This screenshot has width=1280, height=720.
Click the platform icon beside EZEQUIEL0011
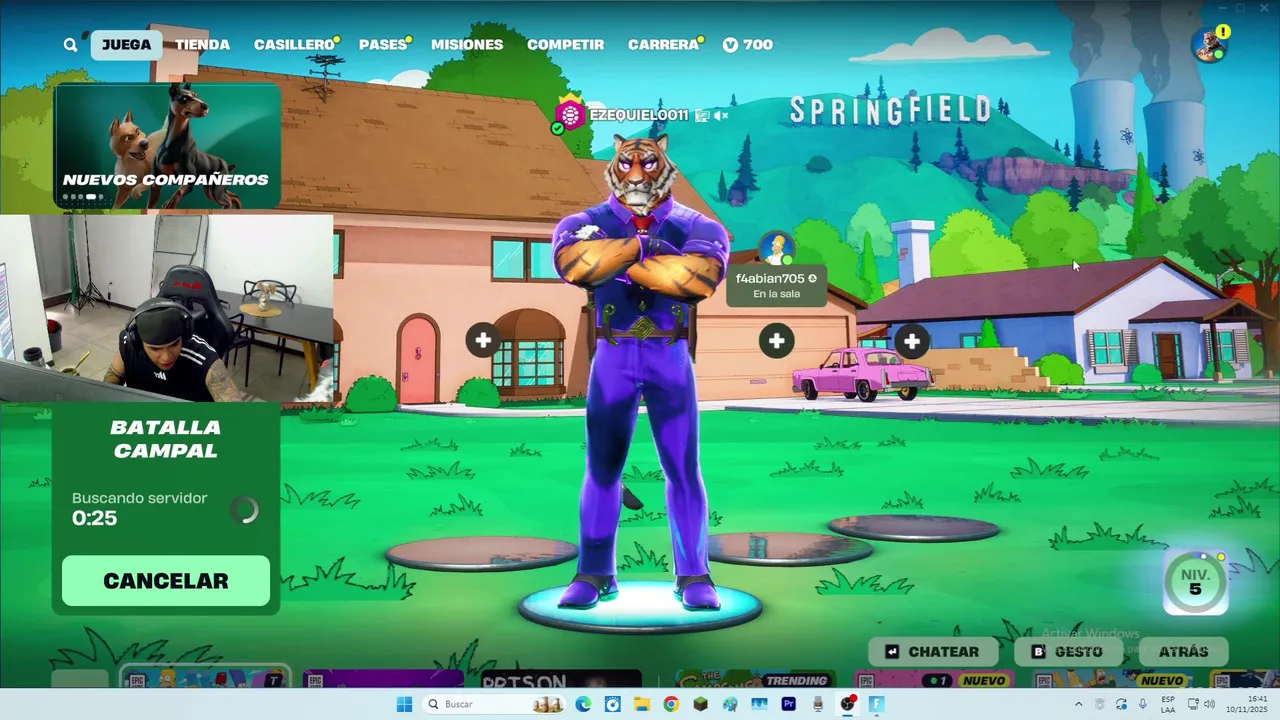click(x=702, y=115)
